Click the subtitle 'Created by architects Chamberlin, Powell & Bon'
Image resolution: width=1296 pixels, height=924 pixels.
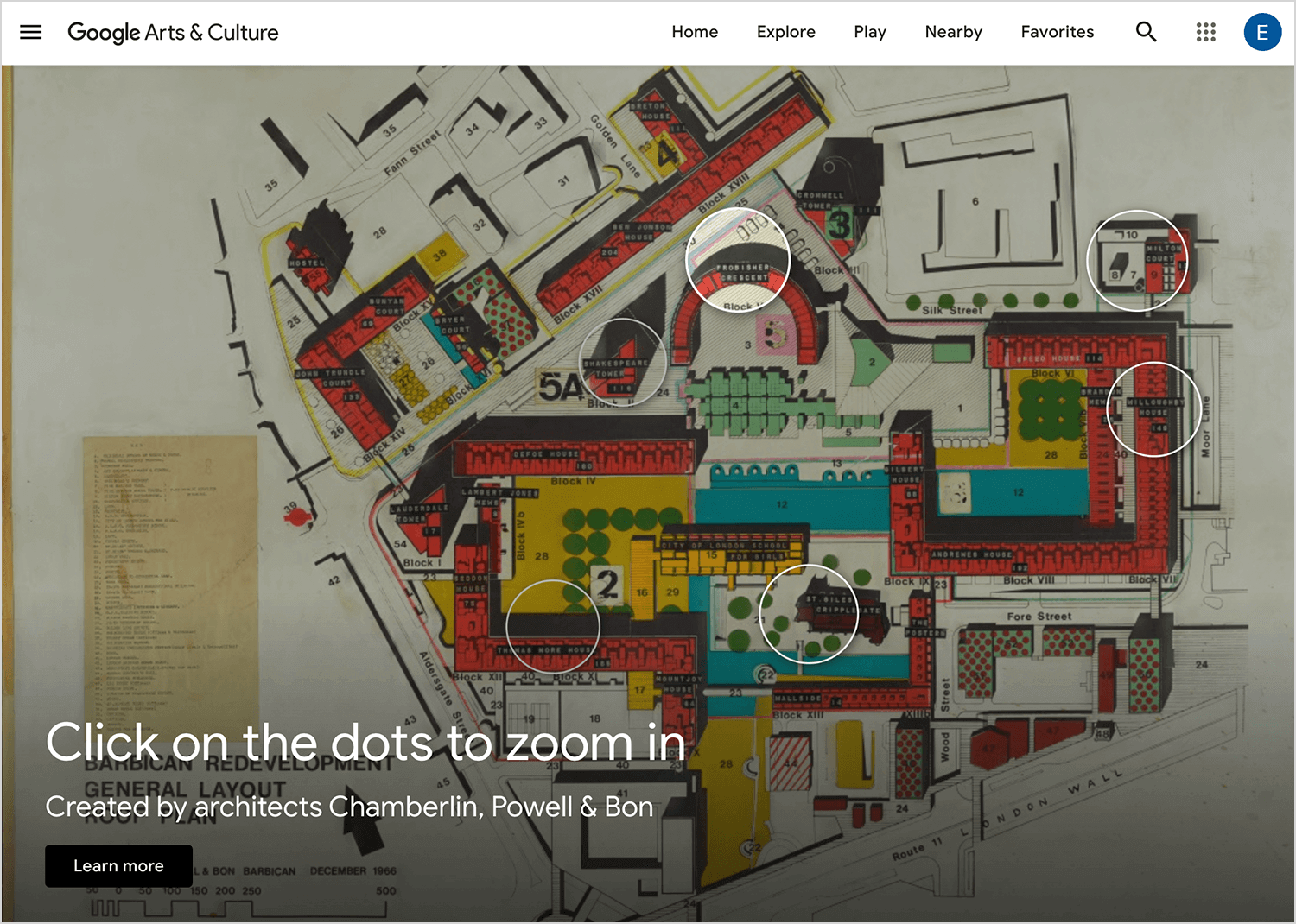349,807
